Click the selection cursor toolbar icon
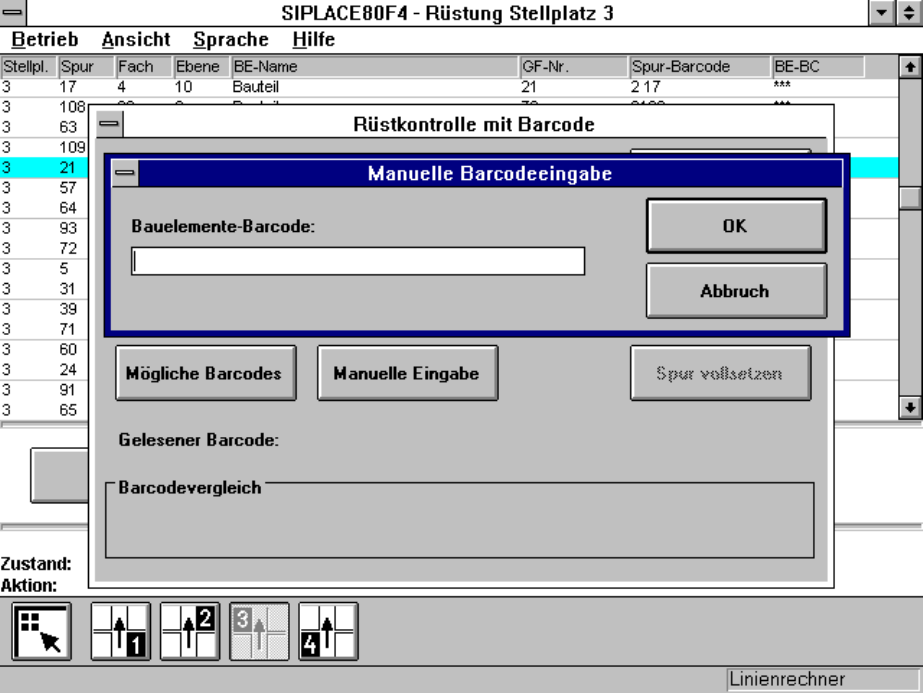 [x=41, y=632]
